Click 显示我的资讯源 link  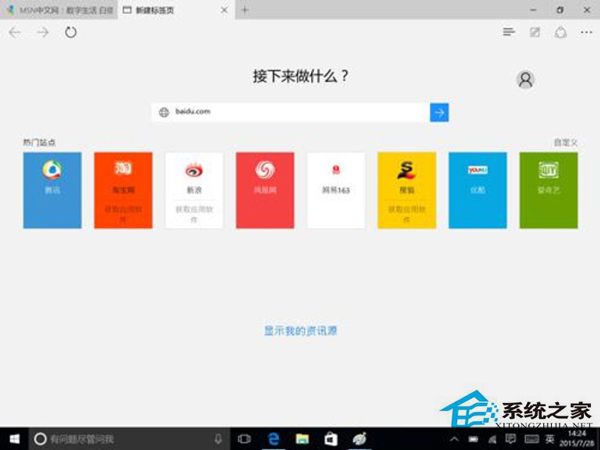point(300,331)
